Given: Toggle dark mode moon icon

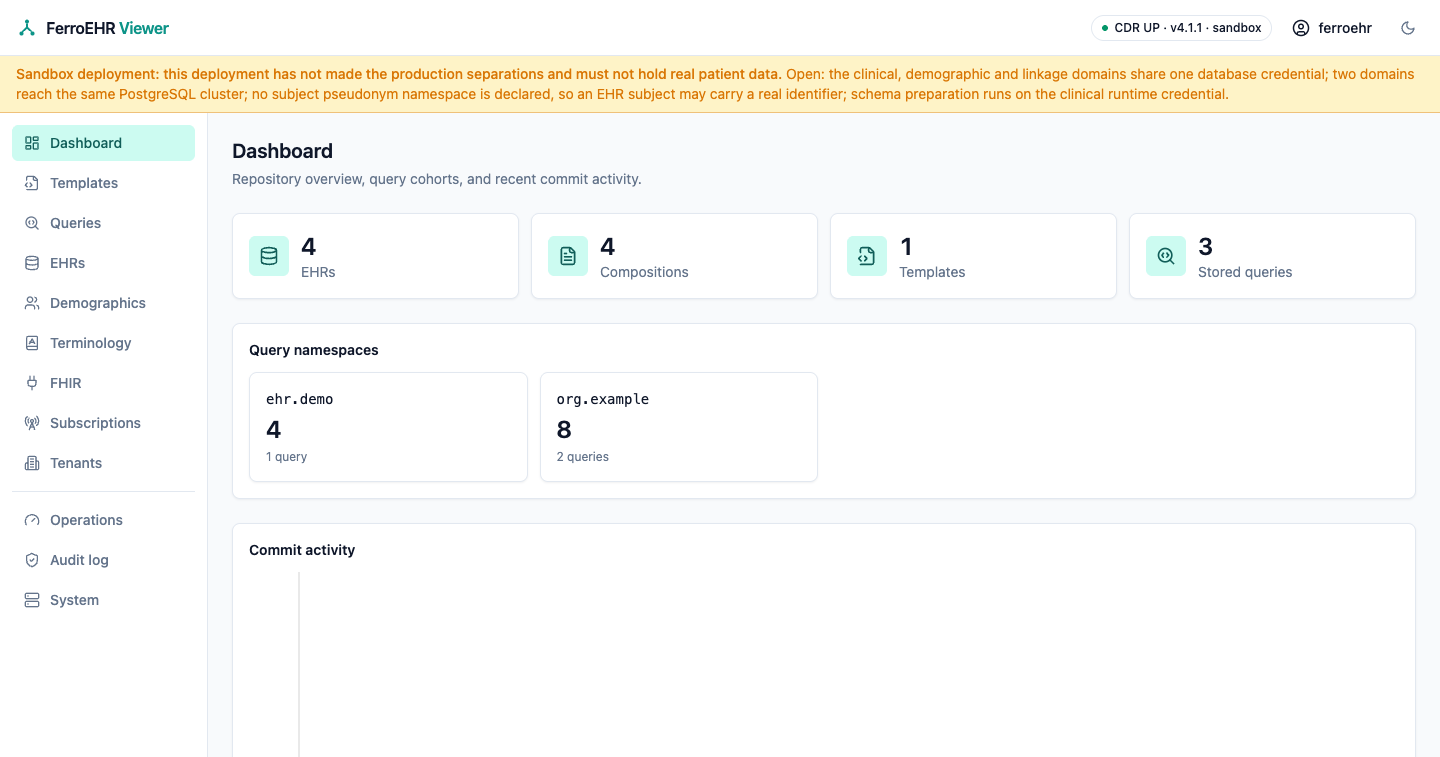Looking at the screenshot, I should point(1408,28).
